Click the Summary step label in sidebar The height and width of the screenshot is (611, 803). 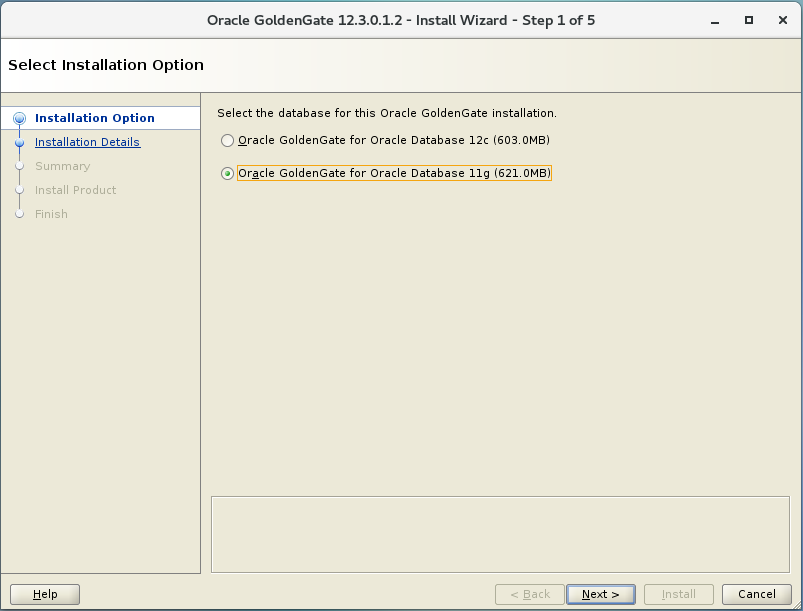point(62,166)
